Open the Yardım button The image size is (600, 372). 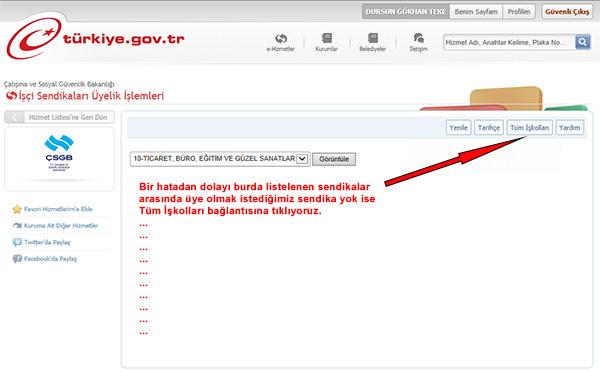click(569, 127)
